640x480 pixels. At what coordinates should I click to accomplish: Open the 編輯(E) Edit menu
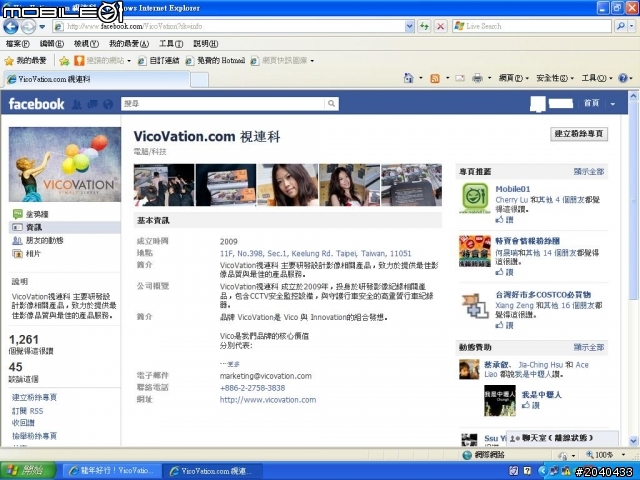coord(51,44)
